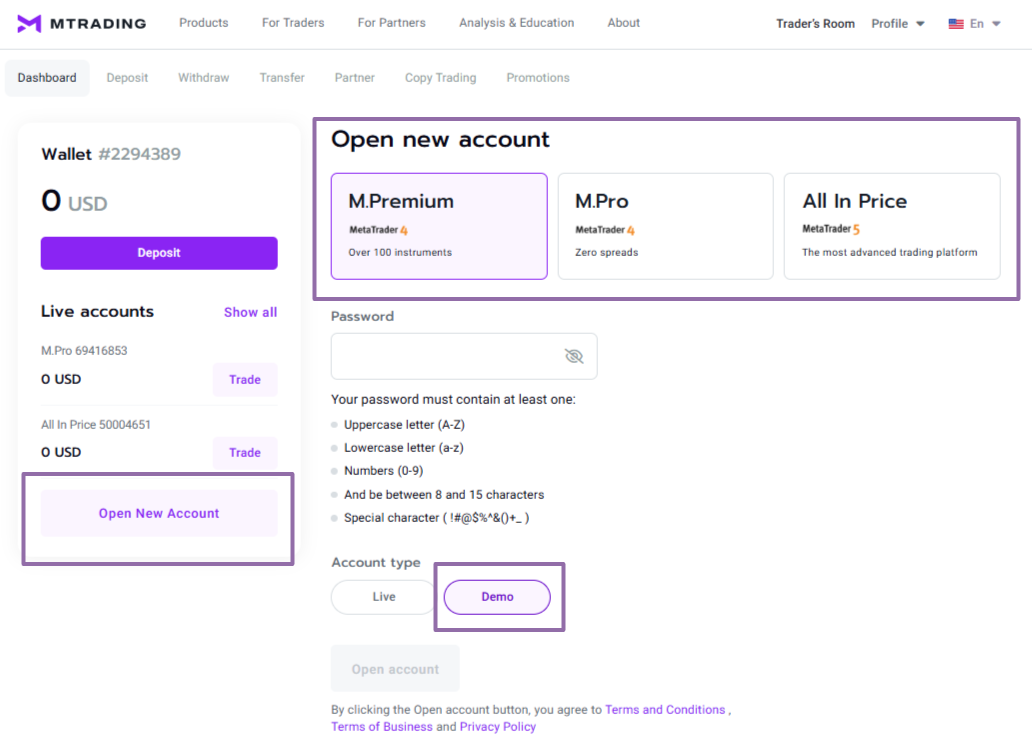Select the M.Premium account card
1032x756 pixels.
[x=439, y=226]
